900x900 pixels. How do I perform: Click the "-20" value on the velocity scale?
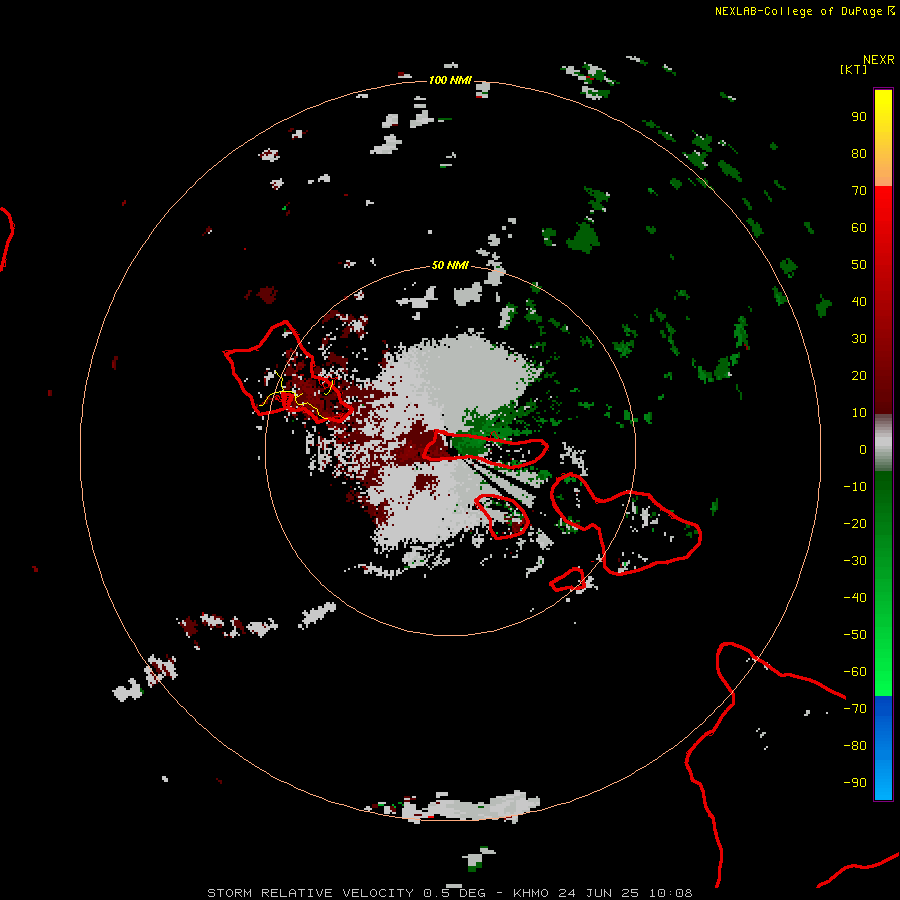855,524
